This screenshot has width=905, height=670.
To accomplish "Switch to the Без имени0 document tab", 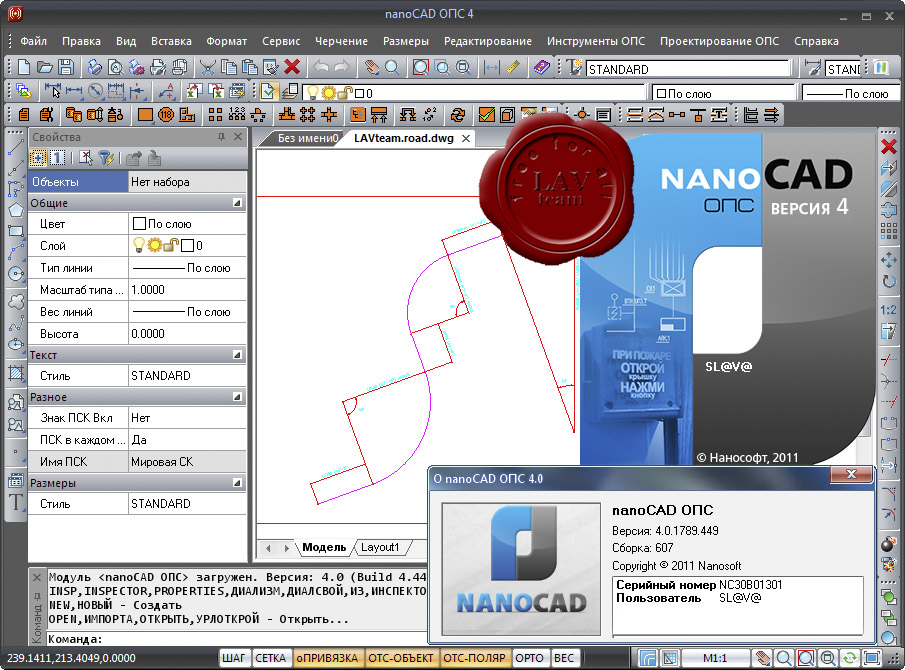I will (306, 139).
